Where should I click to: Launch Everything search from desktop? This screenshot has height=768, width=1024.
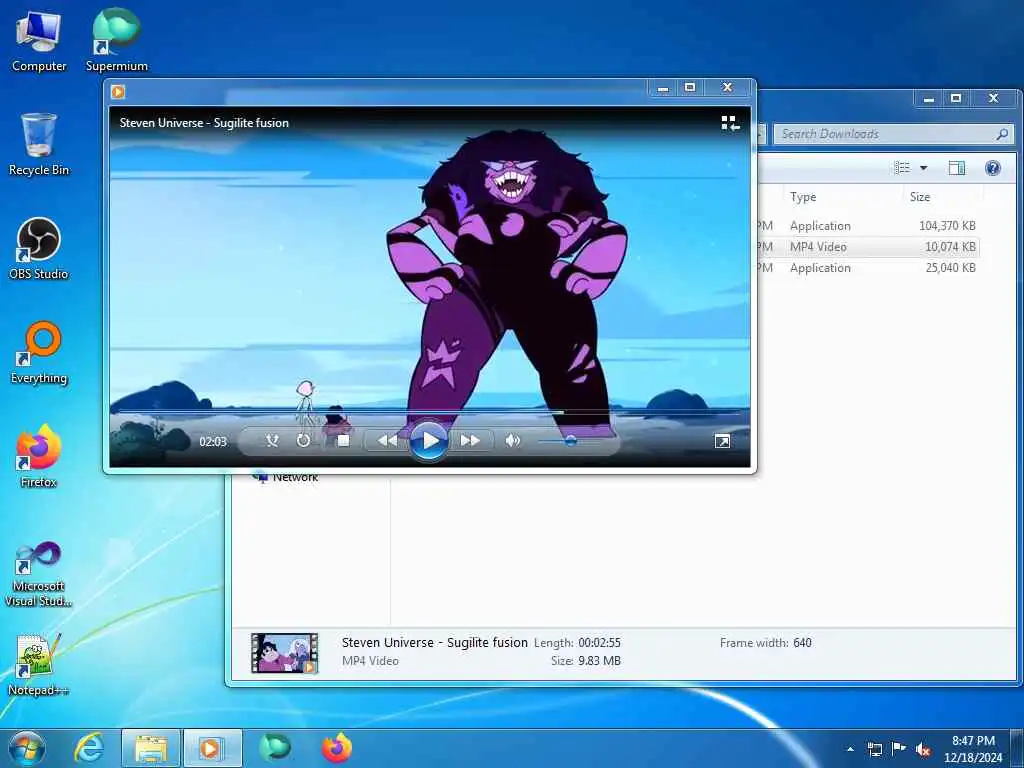[39, 353]
